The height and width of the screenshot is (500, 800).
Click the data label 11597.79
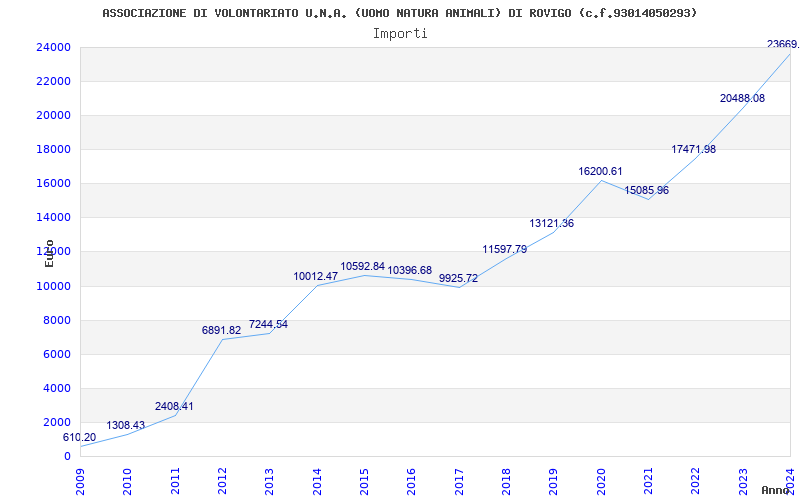(505, 249)
